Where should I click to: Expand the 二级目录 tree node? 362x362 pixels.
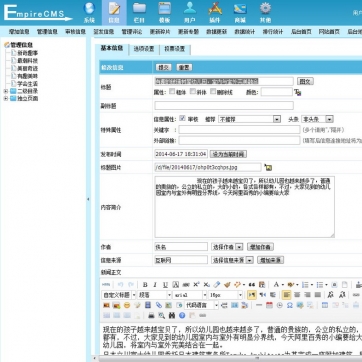6,91
